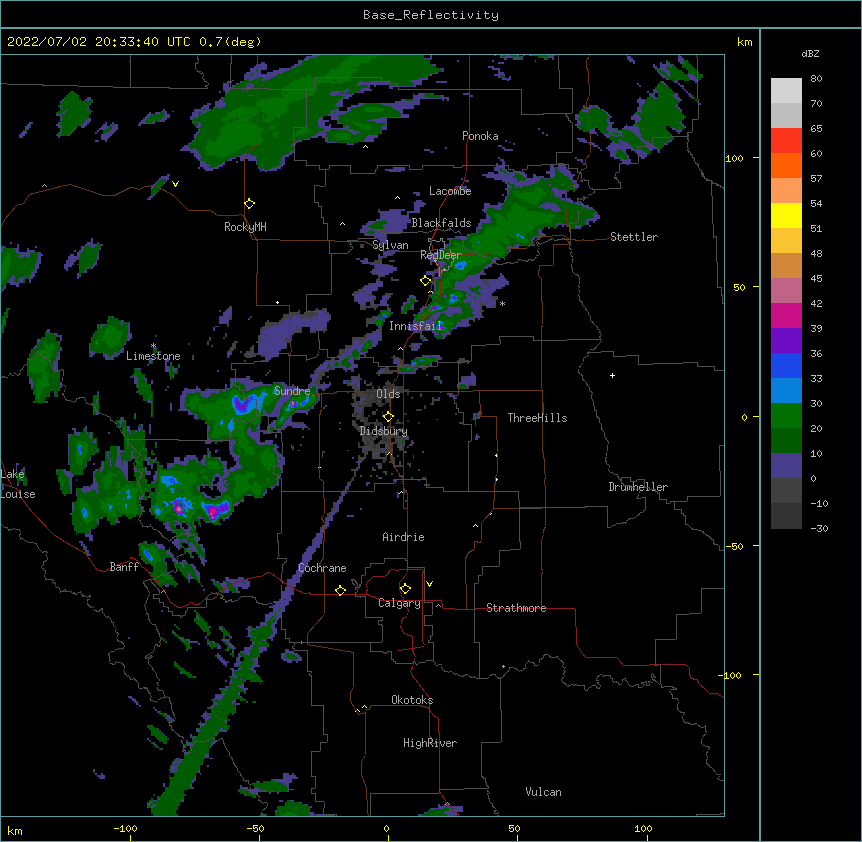This screenshot has height=842, width=862.
Task: Click the asterisk marker east of Innisfail
Action: coord(502,304)
